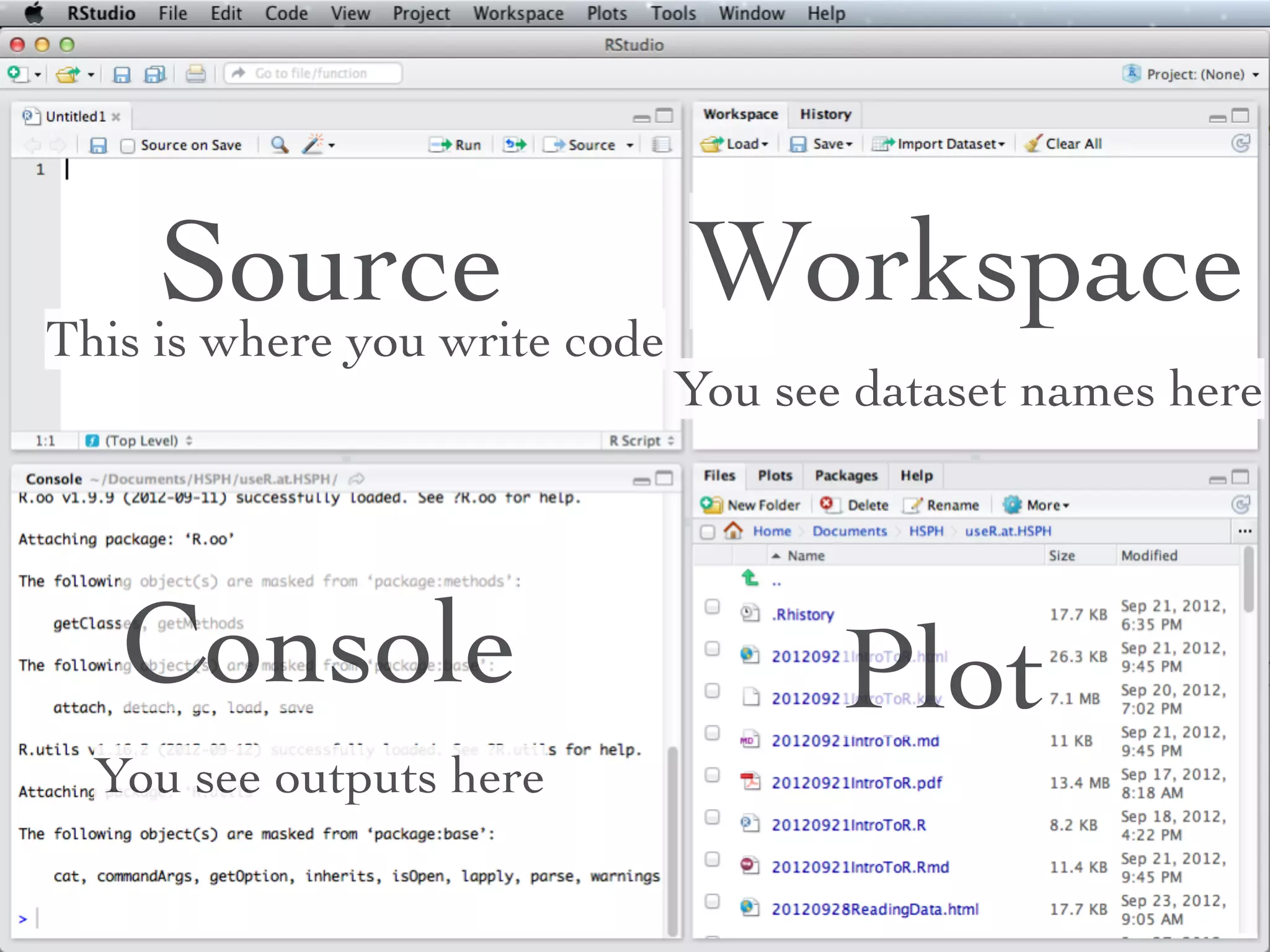Refresh the Files pane listing
1270x952 pixels.
(x=1240, y=505)
